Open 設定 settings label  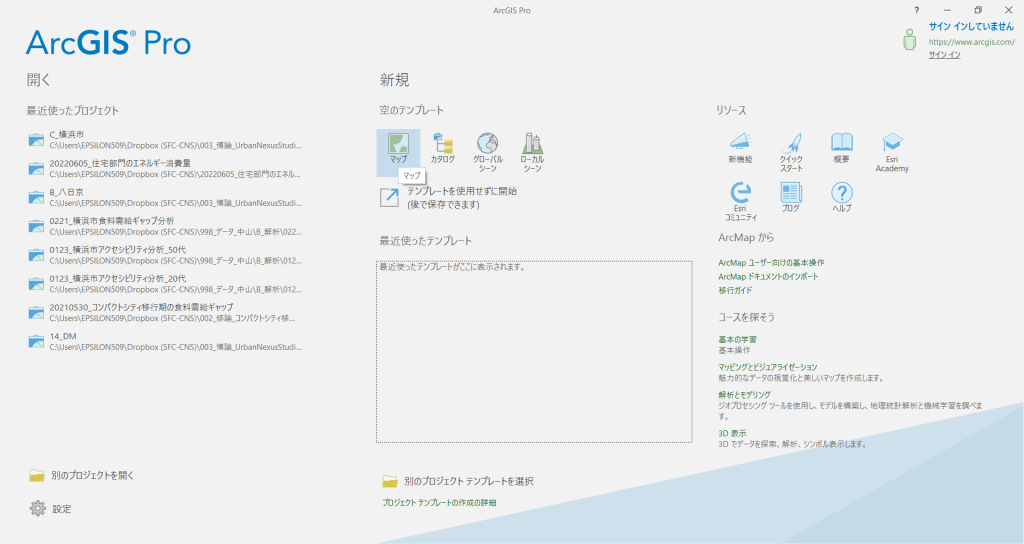61,509
